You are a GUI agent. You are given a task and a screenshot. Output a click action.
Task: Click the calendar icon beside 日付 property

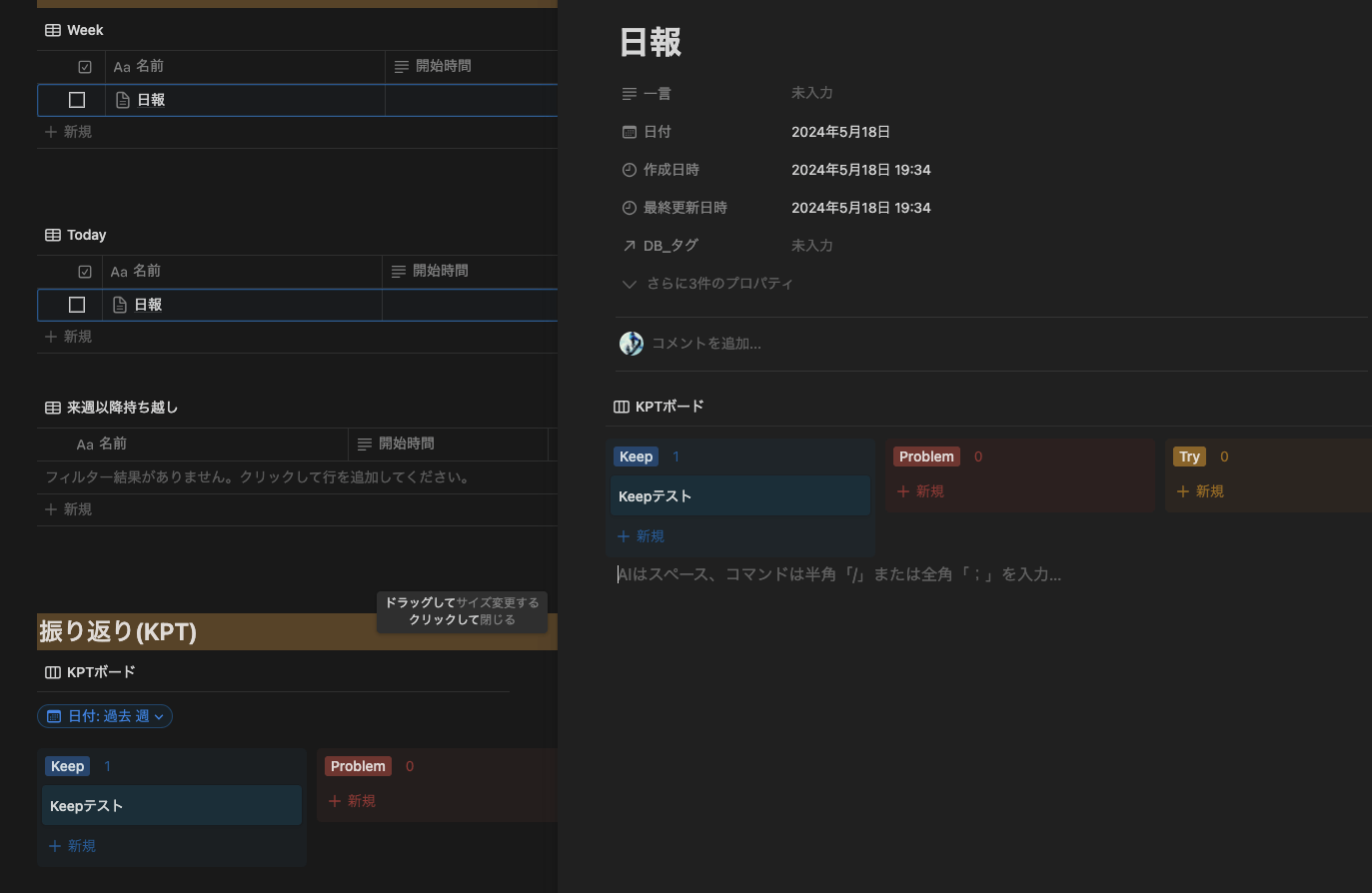(x=629, y=131)
